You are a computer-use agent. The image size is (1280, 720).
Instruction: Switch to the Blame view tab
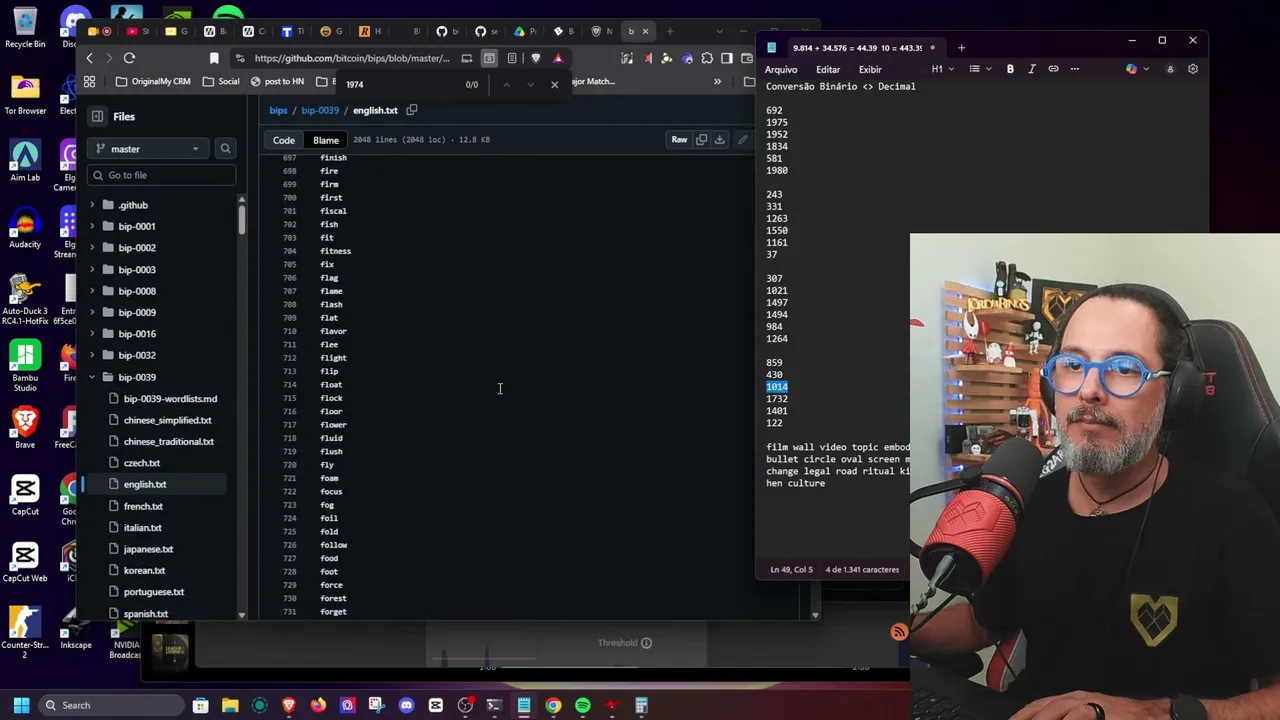click(x=326, y=140)
